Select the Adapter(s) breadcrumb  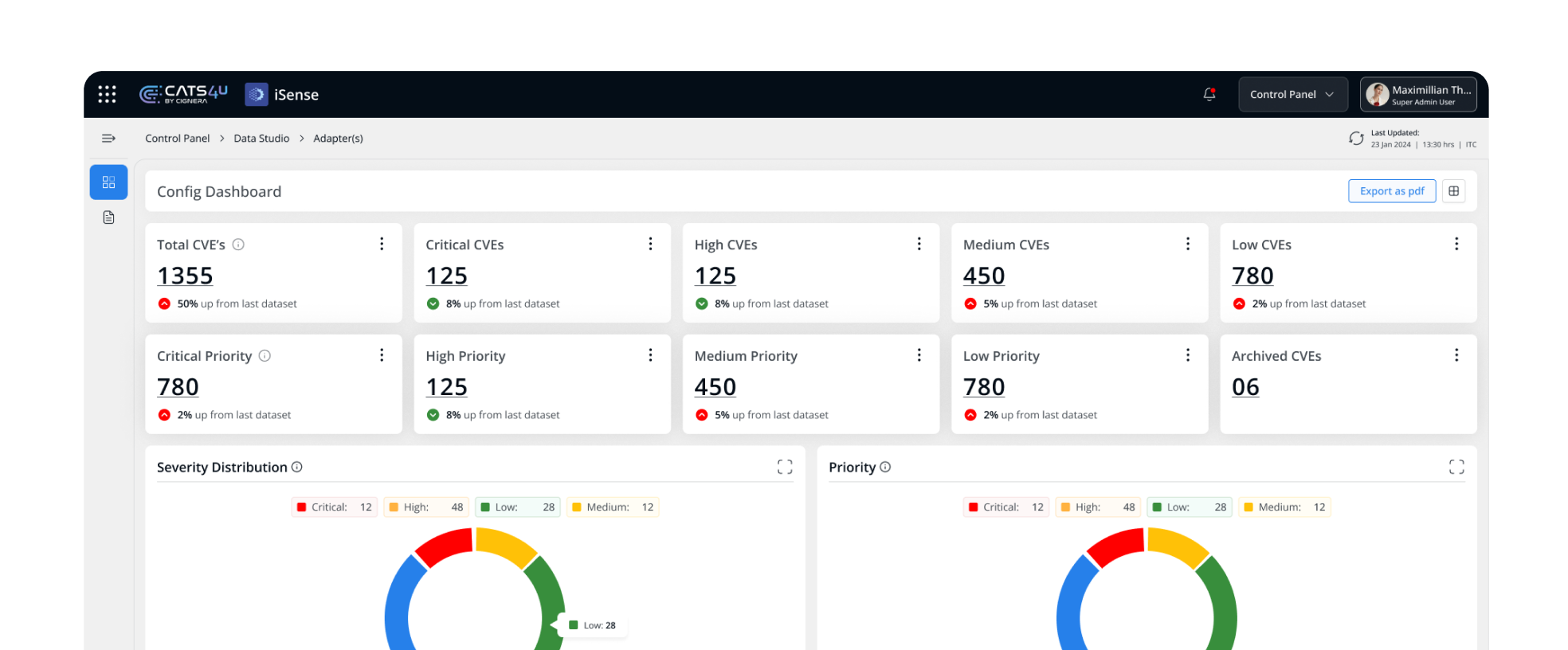[338, 139]
